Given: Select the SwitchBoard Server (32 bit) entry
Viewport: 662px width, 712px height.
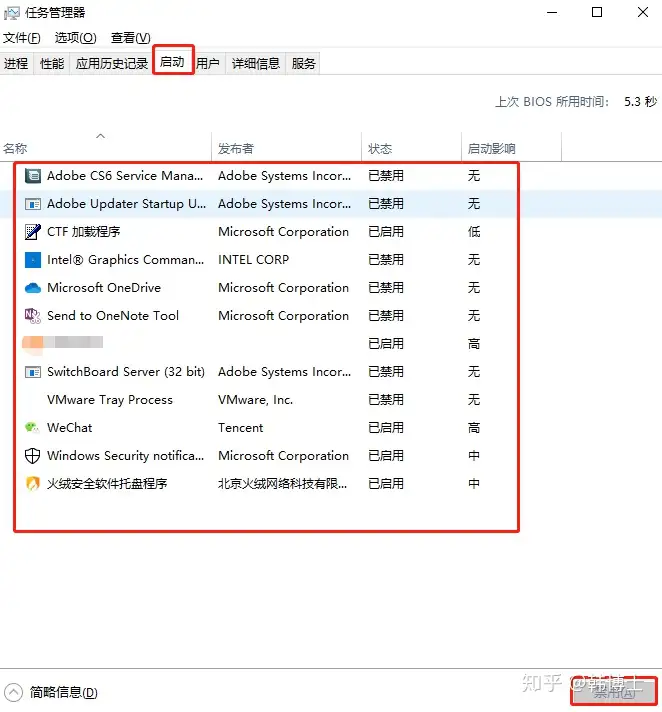Looking at the screenshot, I should pos(126,372).
